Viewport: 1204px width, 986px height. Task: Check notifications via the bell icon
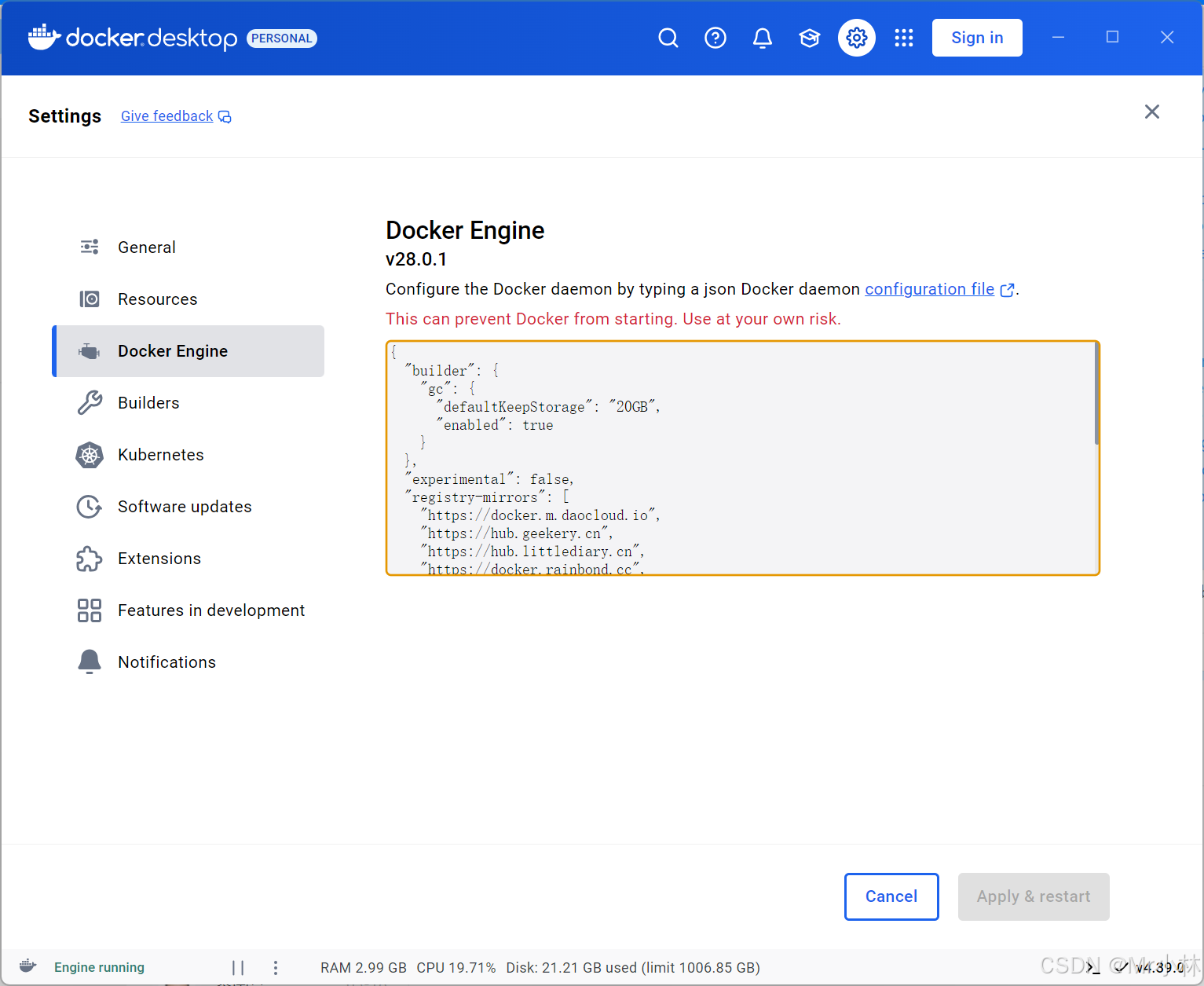tap(763, 37)
